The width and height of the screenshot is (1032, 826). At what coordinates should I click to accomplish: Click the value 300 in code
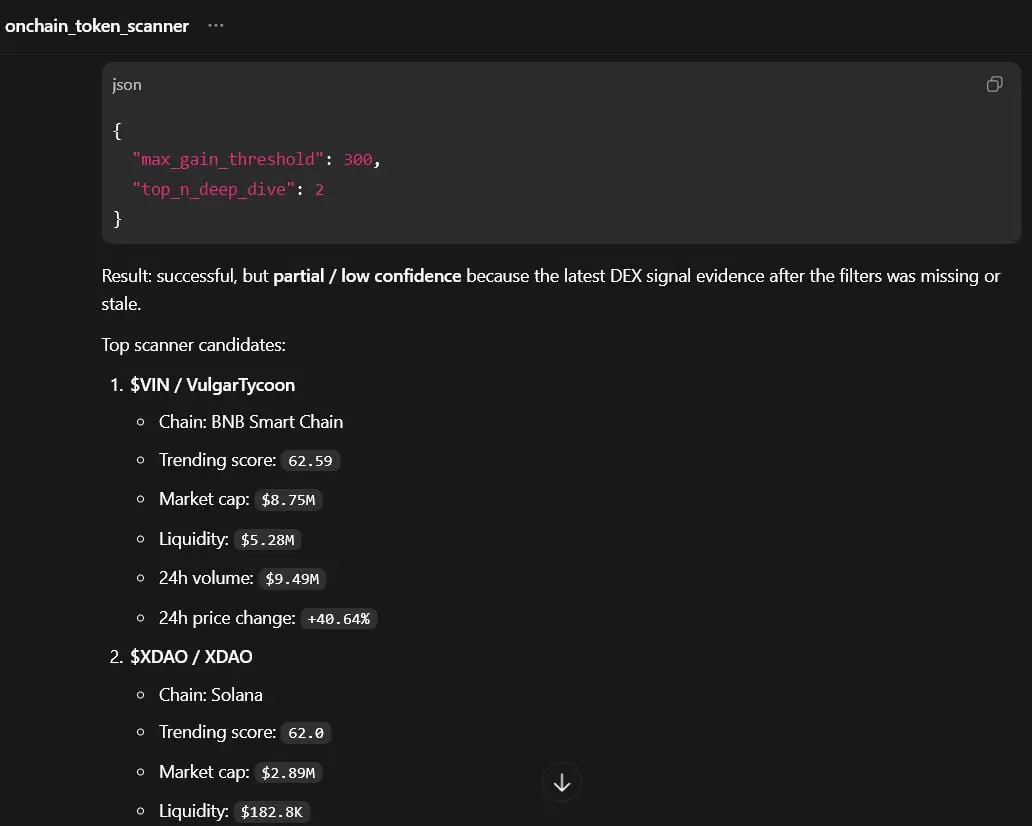[358, 159]
